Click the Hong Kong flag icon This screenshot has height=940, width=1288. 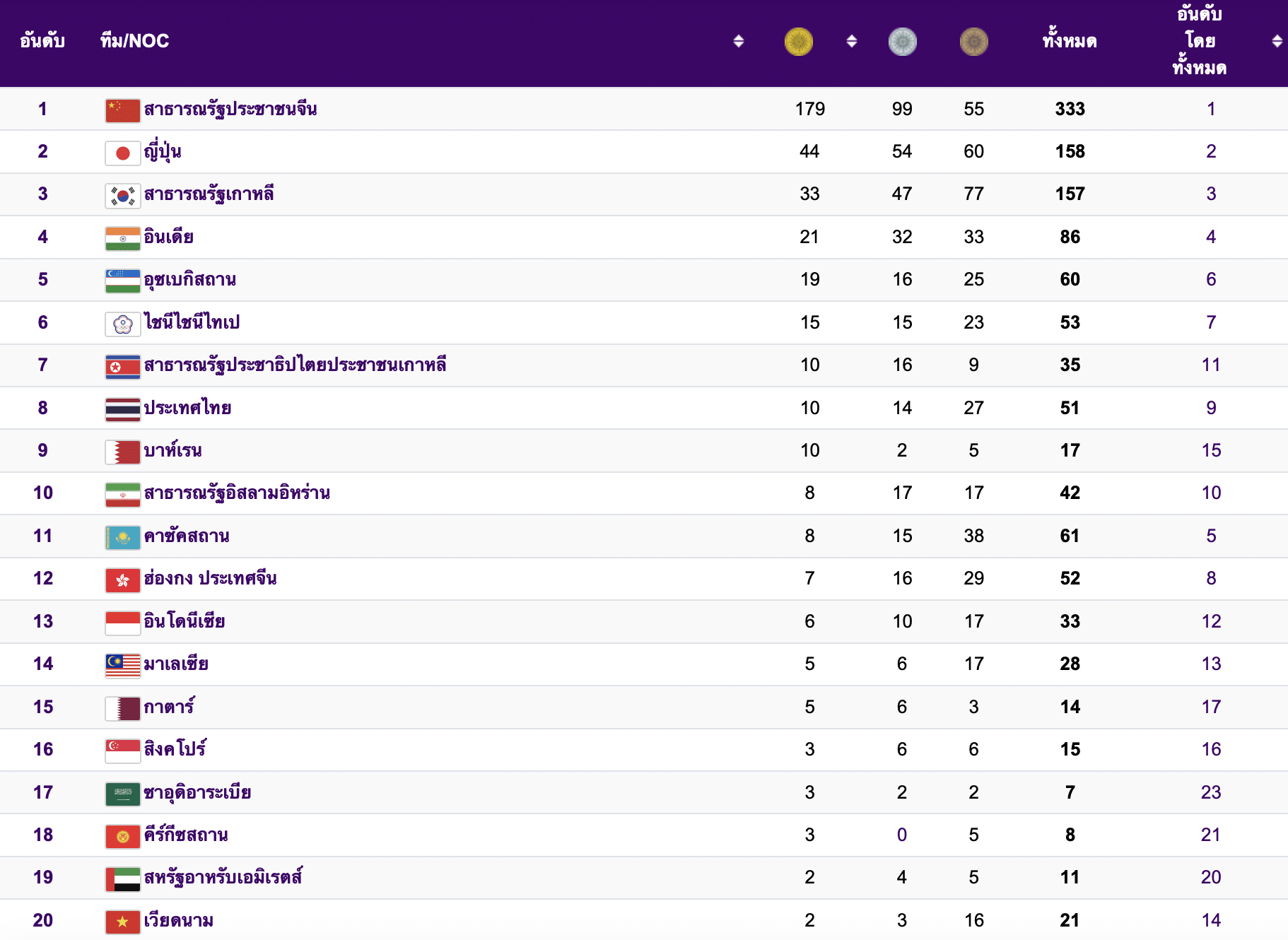[x=122, y=578]
